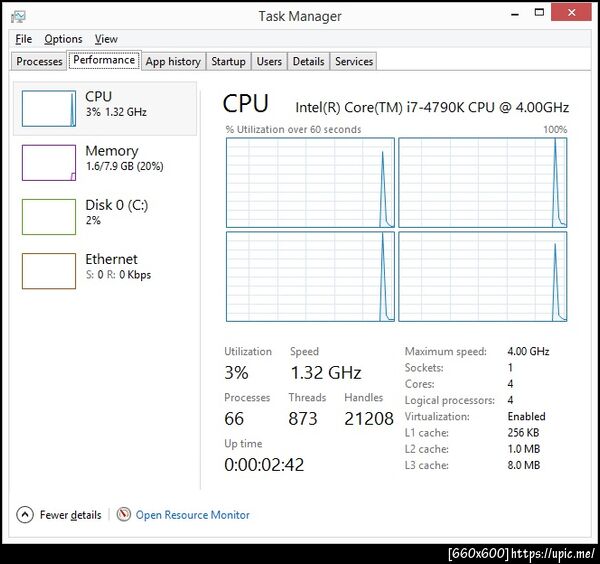600x564 pixels.
Task: Click the Resource Monitor gauge icon
Action: (124, 514)
